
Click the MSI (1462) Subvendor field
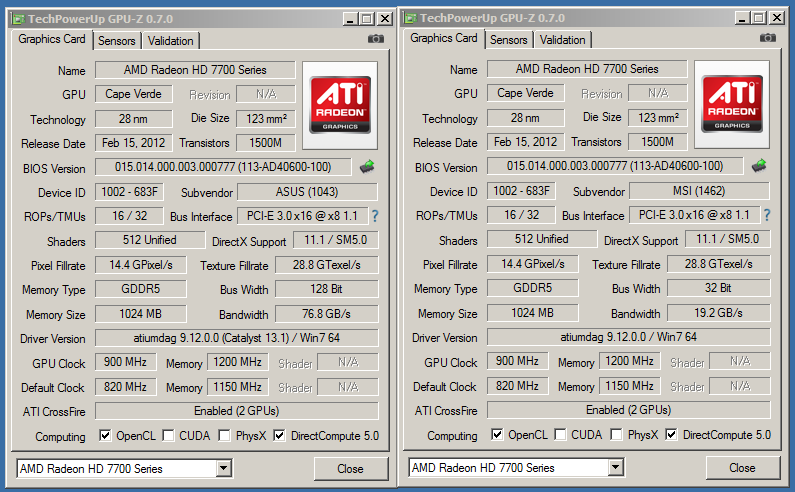[699, 191]
